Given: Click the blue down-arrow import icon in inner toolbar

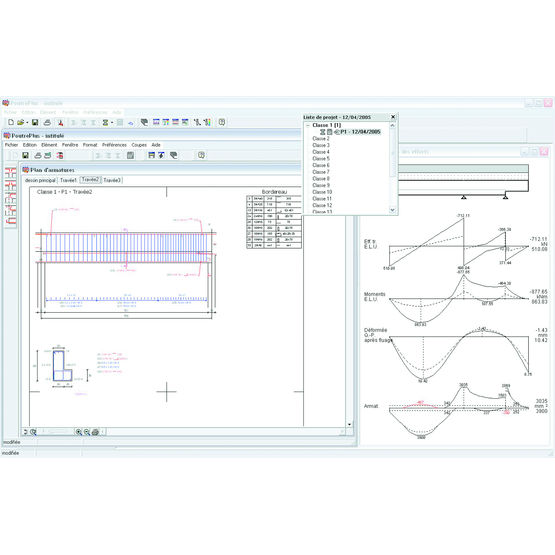Looking at the screenshot, I should tap(161, 155).
